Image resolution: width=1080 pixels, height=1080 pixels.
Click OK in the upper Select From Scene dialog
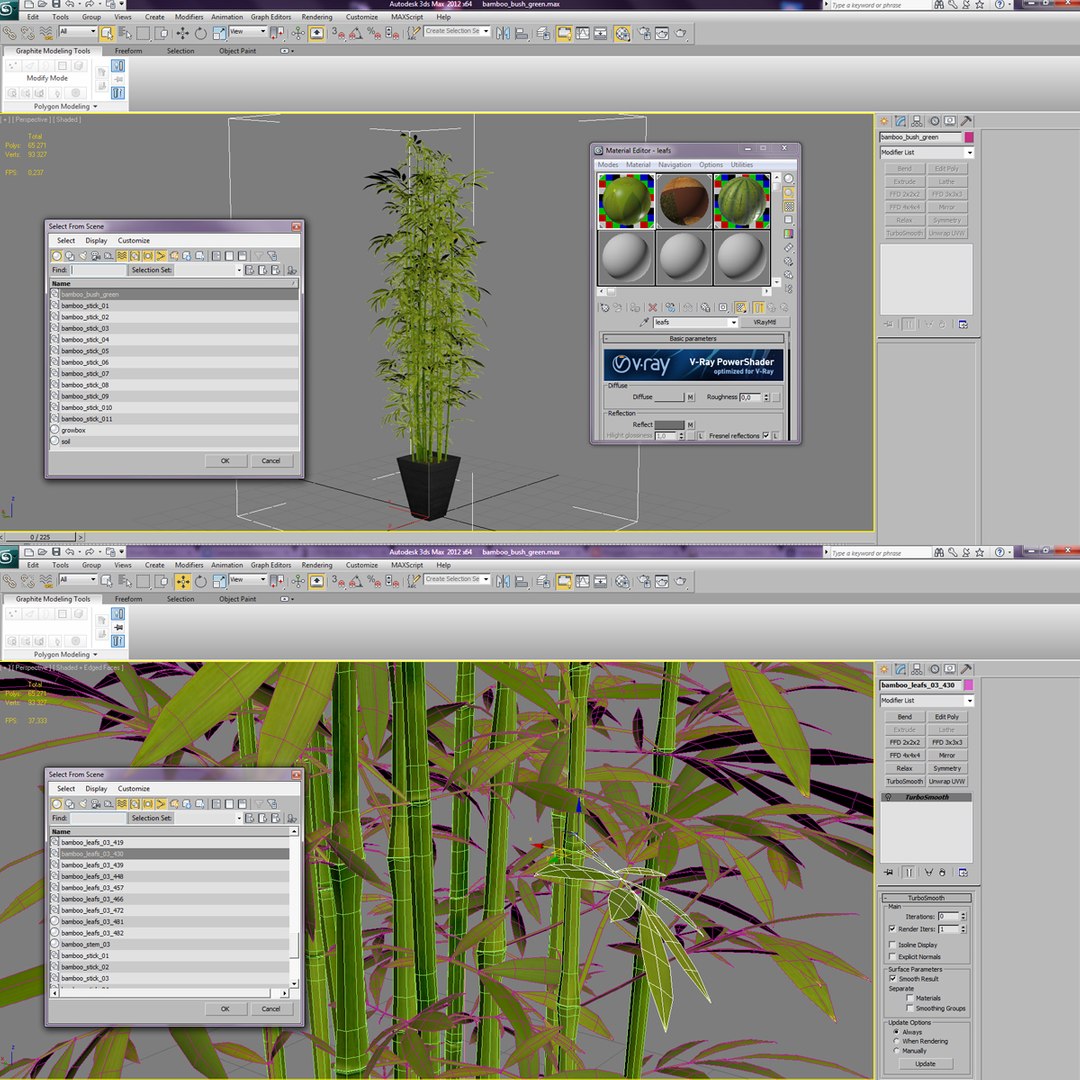[225, 461]
